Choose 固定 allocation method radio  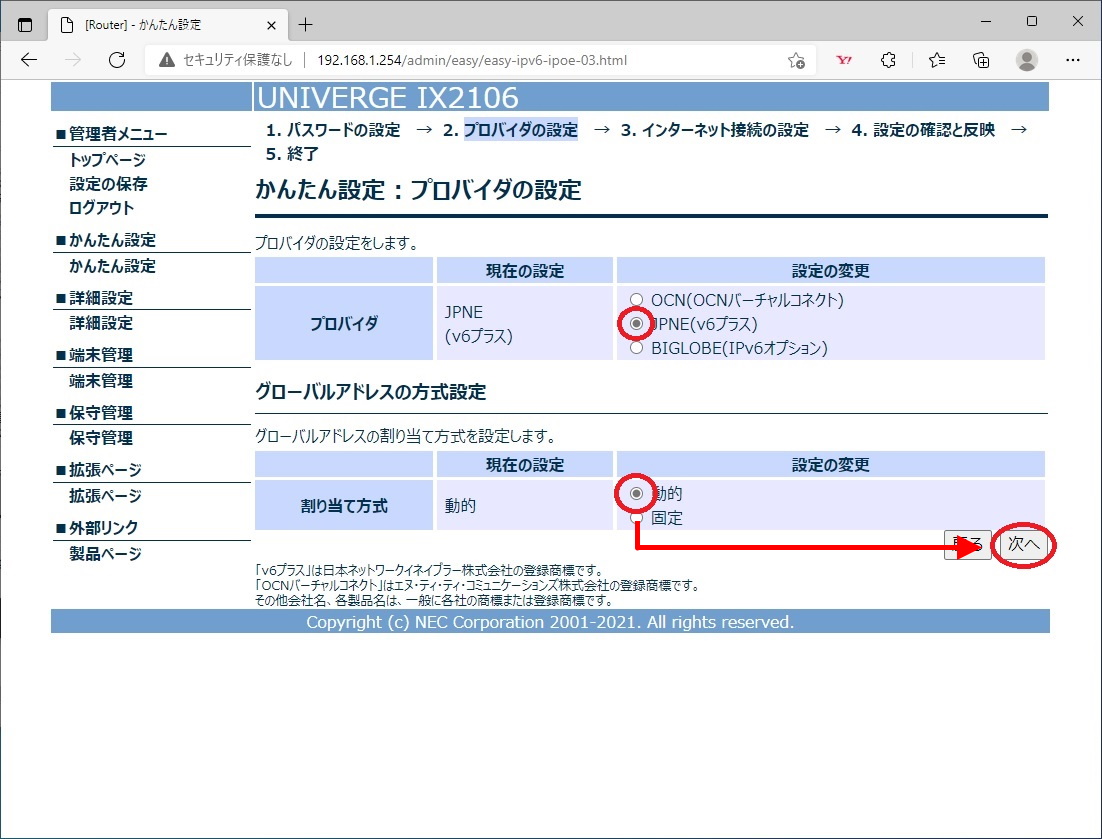[x=636, y=518]
